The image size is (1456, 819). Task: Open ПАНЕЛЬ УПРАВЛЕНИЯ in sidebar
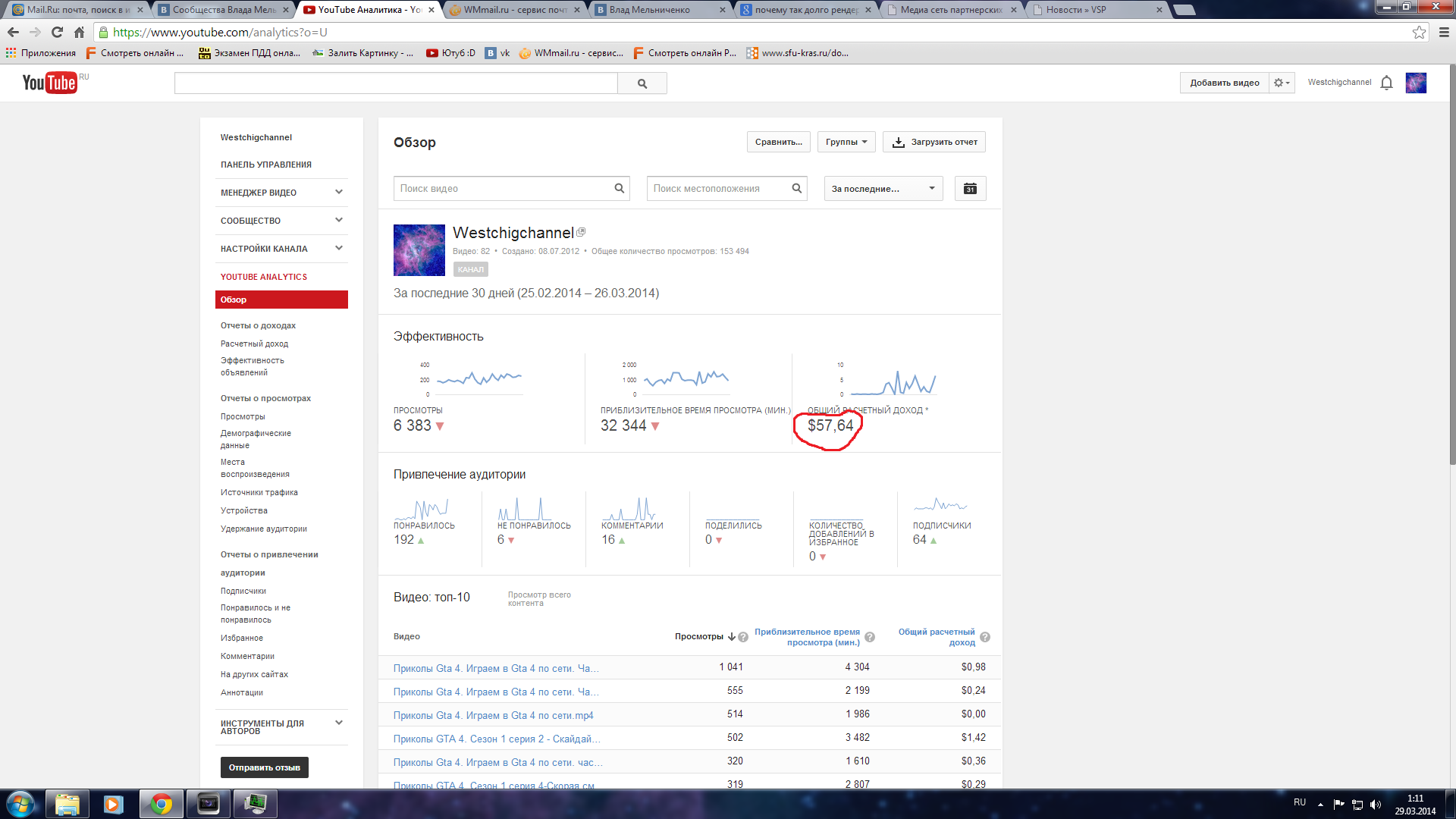pos(266,165)
